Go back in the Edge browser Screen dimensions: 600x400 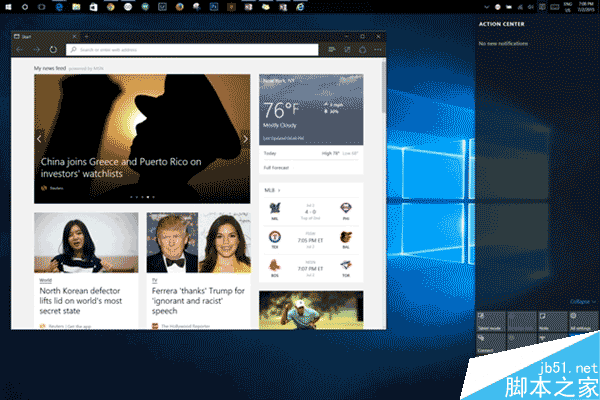point(20,50)
